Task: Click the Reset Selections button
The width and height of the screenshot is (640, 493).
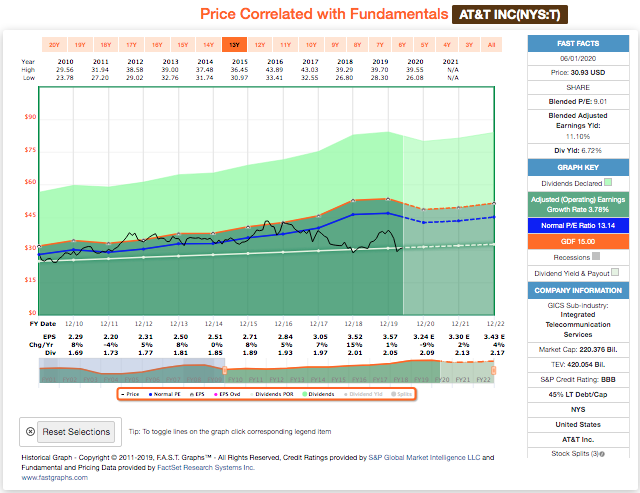Action: click(x=76, y=432)
